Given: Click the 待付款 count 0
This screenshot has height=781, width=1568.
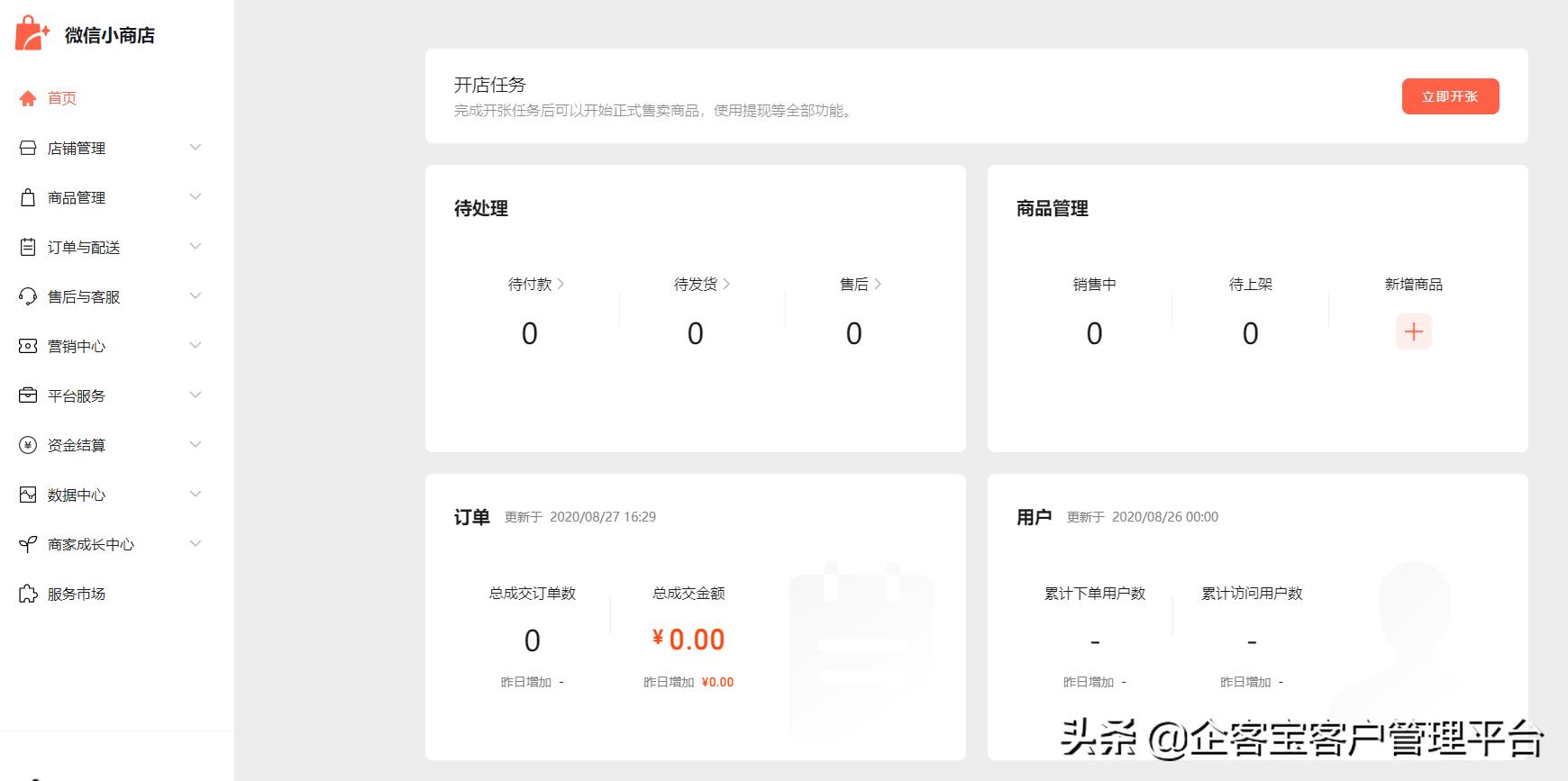Looking at the screenshot, I should click(530, 333).
